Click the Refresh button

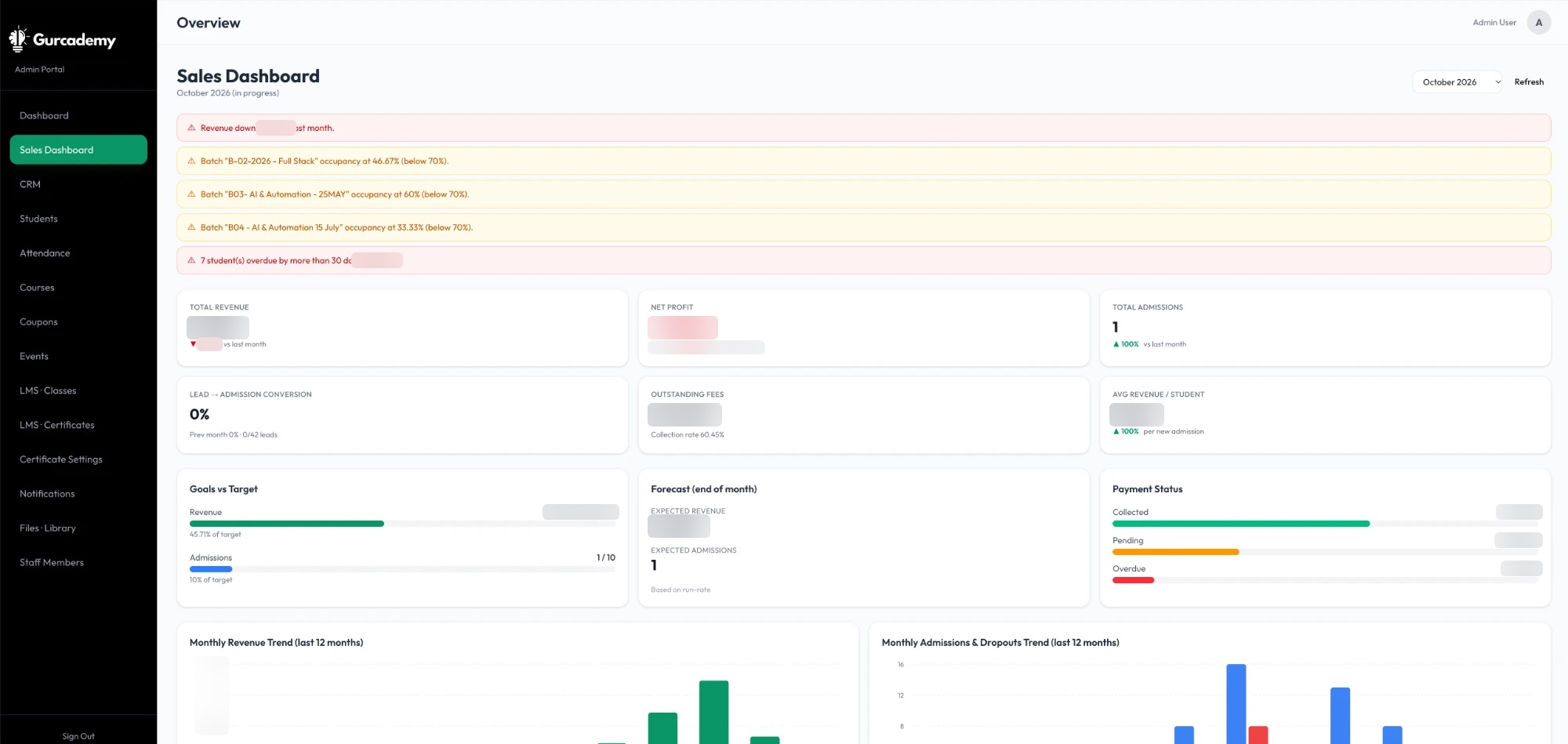click(1529, 82)
